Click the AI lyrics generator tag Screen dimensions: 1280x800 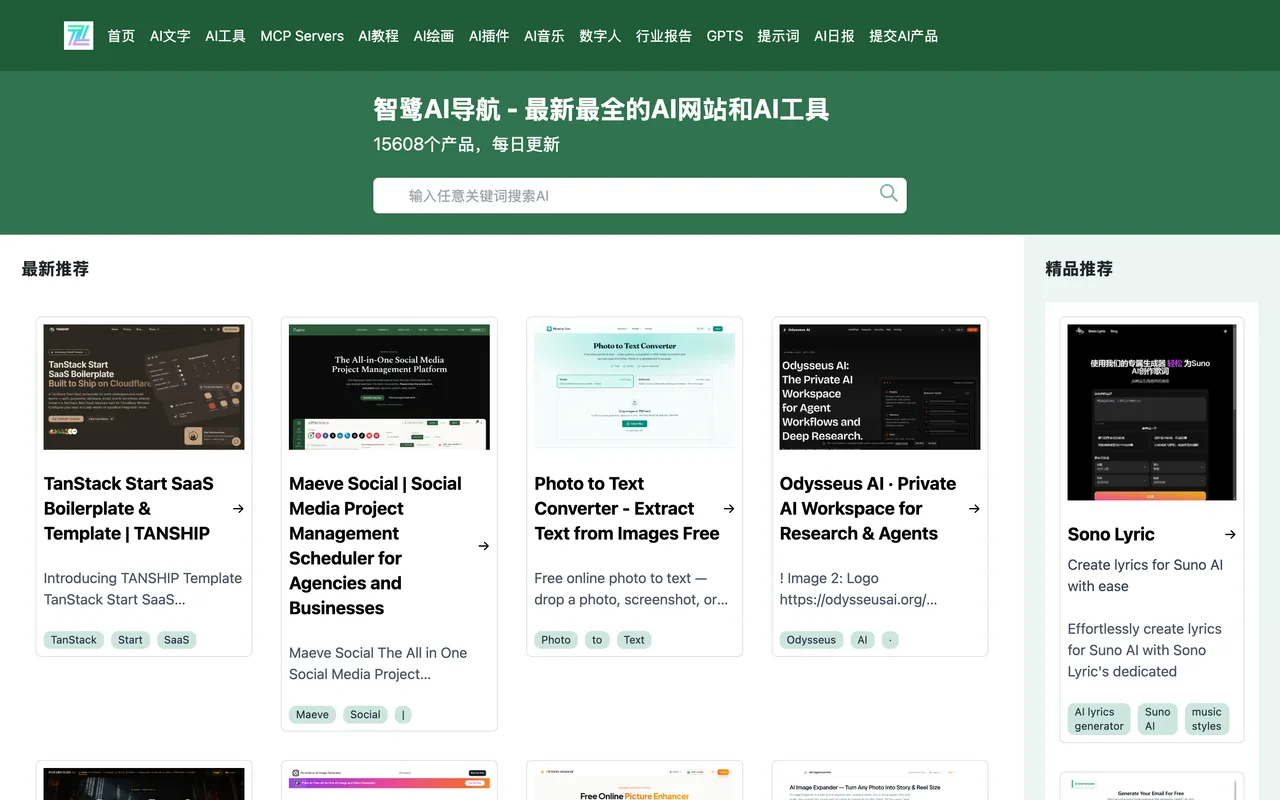tap(1099, 719)
